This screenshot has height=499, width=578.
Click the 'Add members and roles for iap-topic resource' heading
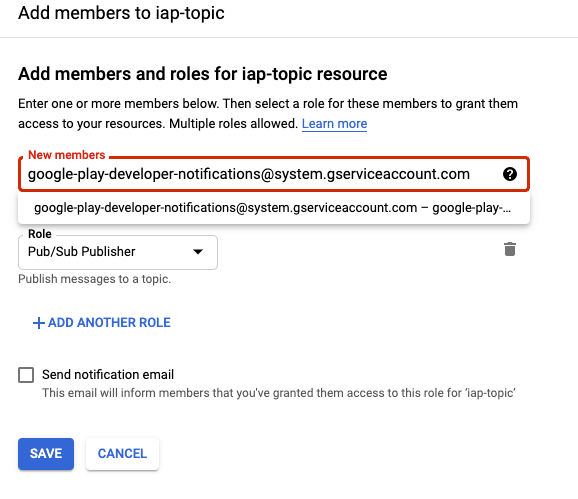[x=203, y=74]
